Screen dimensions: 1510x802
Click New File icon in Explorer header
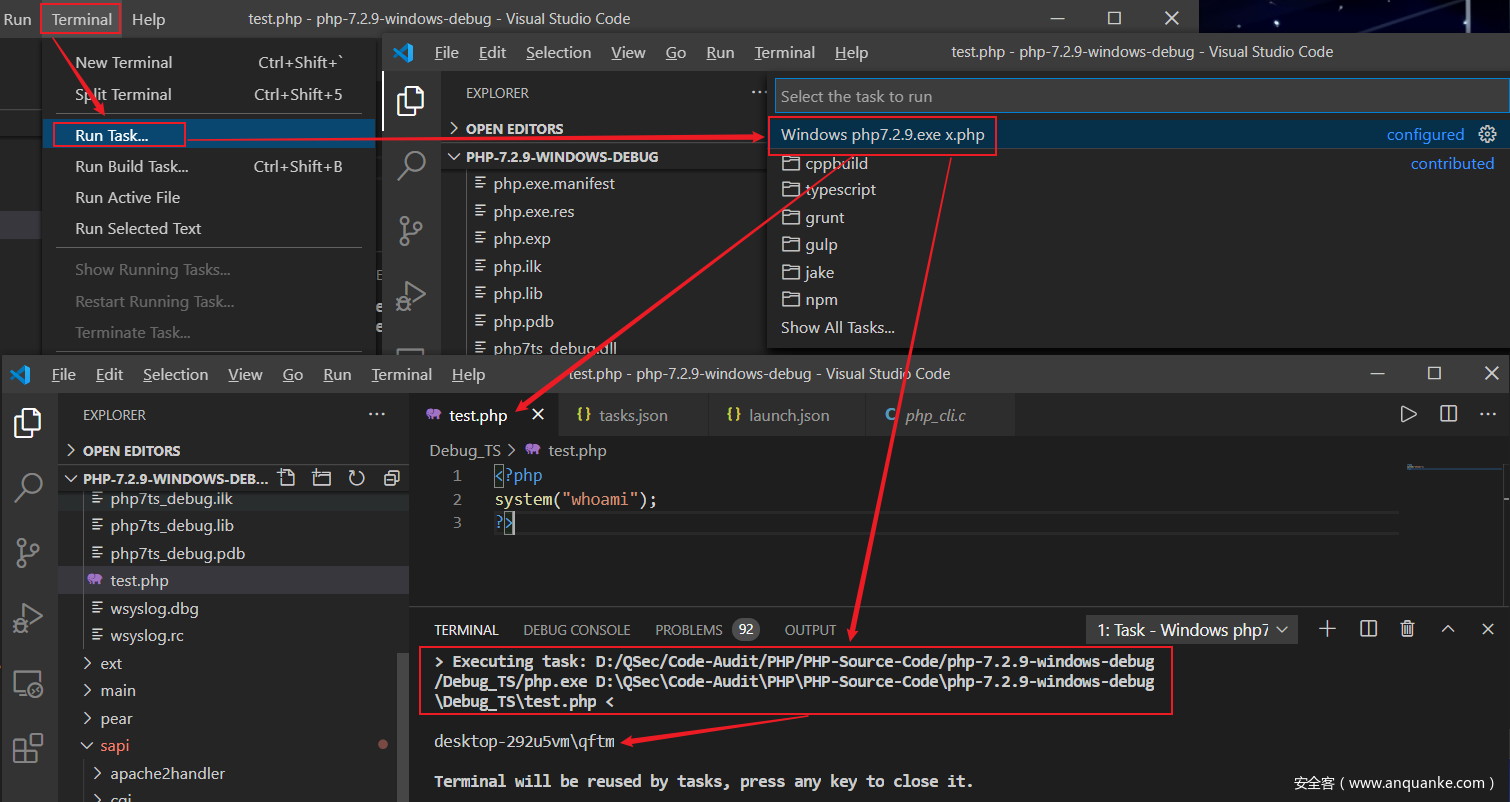pos(287,478)
